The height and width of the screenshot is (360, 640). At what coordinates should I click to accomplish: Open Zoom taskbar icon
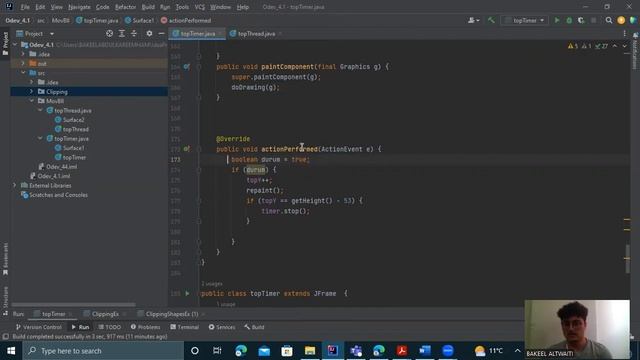click(448, 351)
